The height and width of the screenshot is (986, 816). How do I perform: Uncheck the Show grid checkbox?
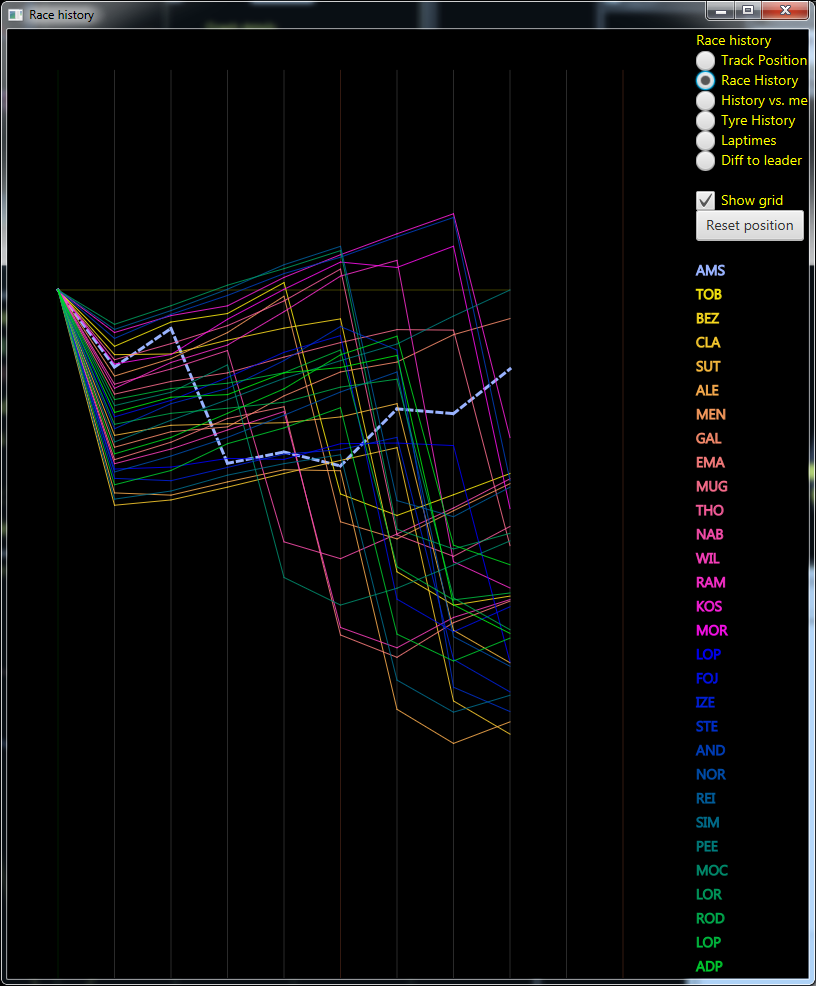[x=705, y=200]
